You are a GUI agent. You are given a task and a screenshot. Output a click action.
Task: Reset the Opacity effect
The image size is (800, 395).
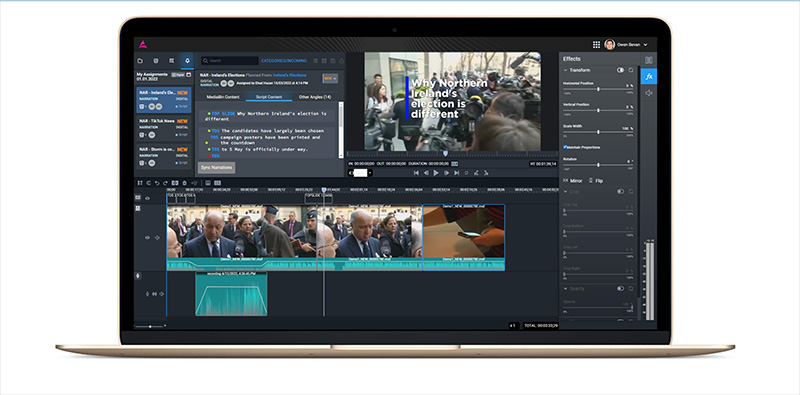point(631,288)
